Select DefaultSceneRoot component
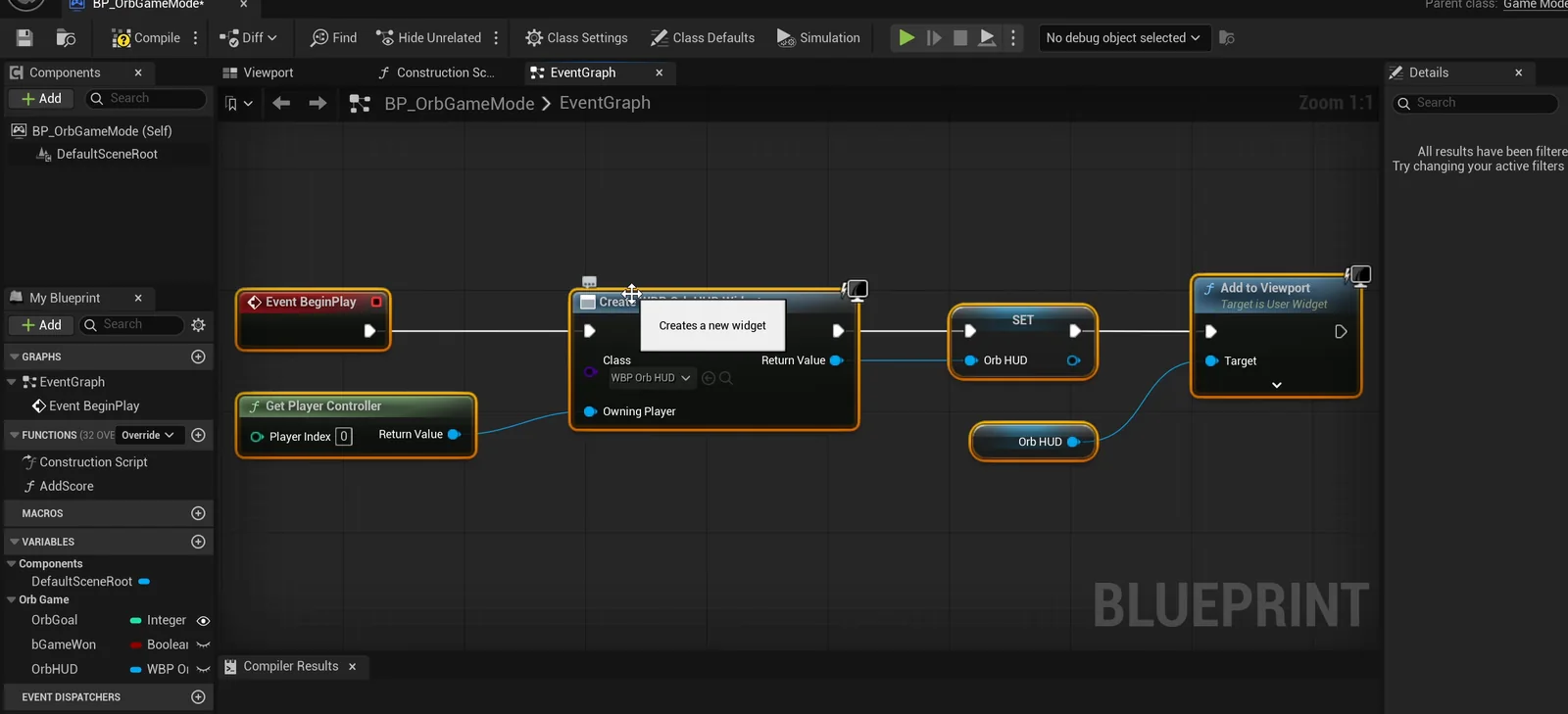 point(107,154)
